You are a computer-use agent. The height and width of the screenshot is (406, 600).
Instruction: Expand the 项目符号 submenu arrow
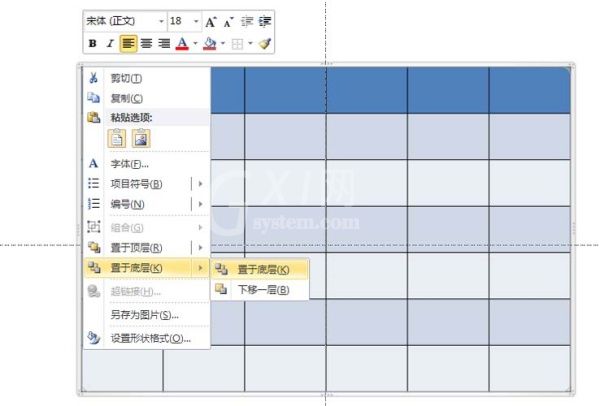pyautogui.click(x=200, y=184)
